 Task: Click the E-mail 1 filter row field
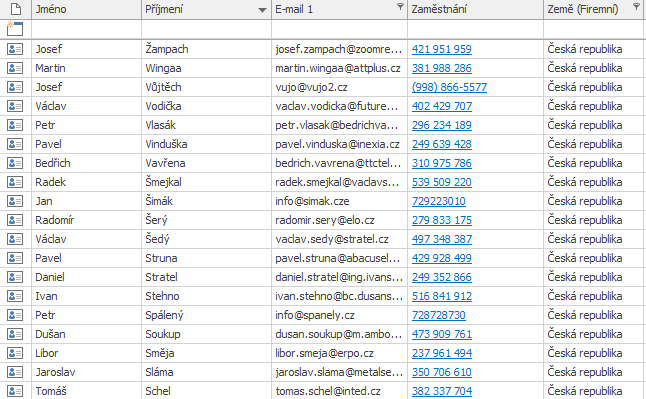click(x=339, y=29)
